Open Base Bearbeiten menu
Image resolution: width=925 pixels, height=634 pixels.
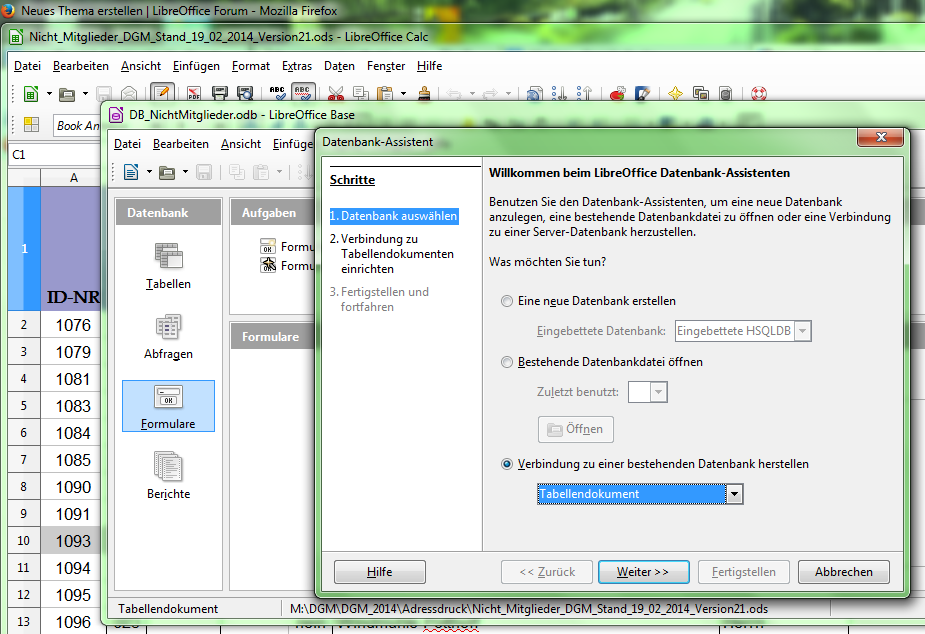181,144
